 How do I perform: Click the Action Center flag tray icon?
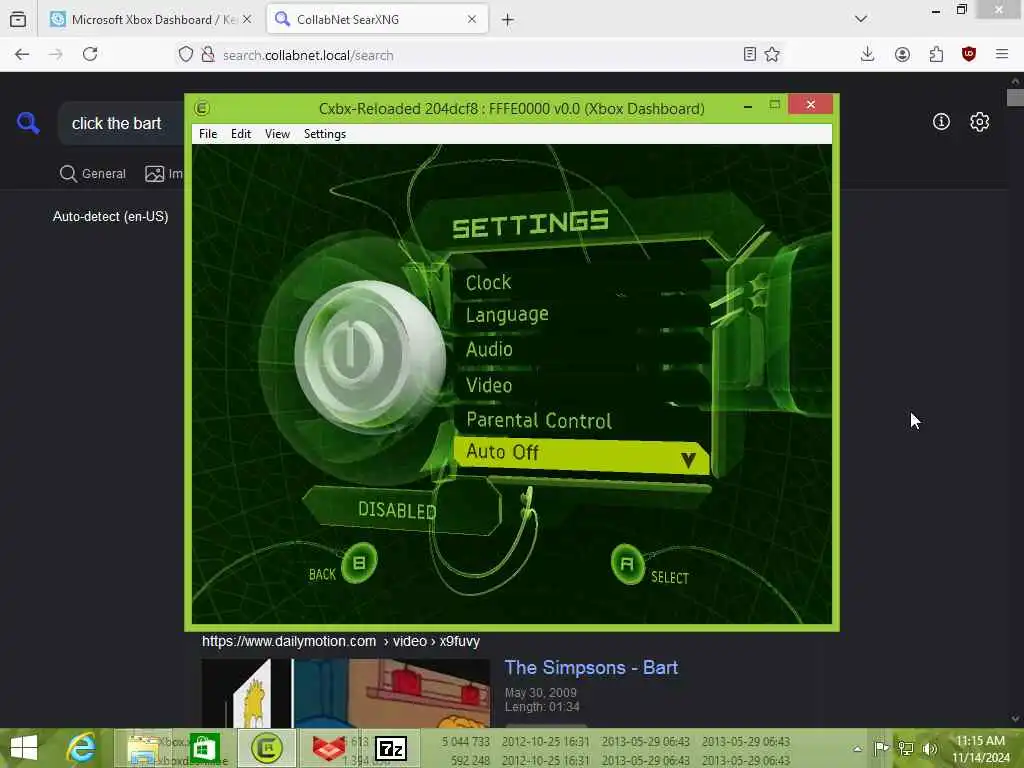coord(881,748)
